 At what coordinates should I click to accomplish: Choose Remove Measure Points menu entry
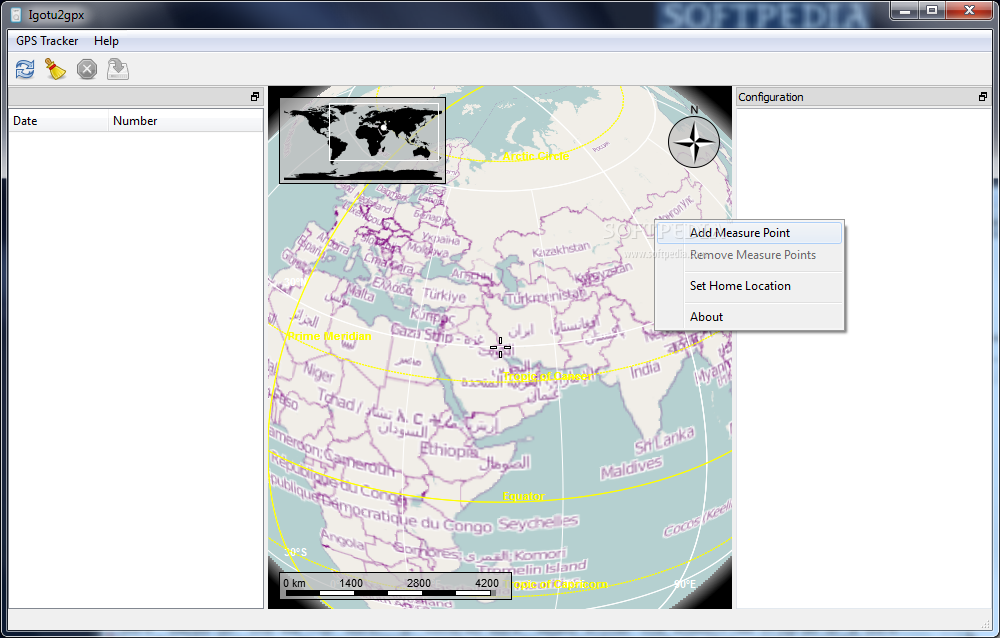point(749,255)
